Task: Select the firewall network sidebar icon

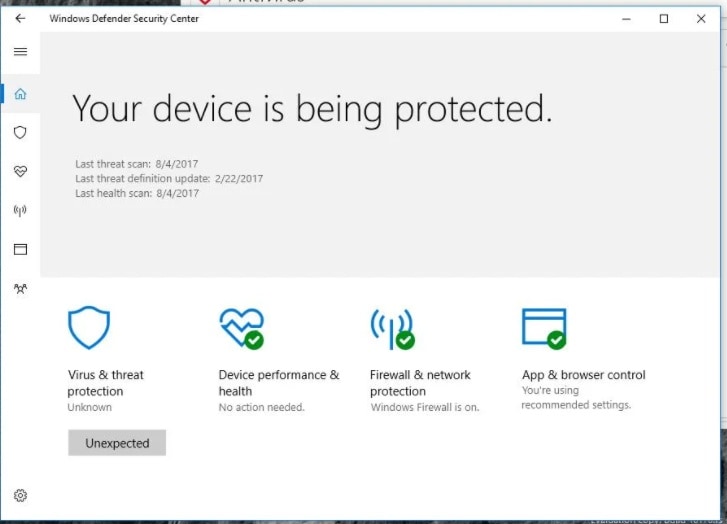Action: [20, 210]
